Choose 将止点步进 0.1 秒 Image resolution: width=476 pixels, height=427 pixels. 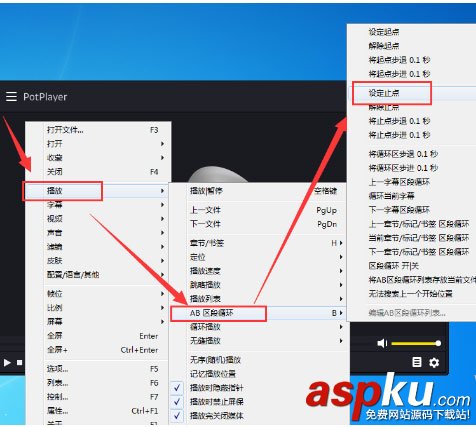point(412,135)
